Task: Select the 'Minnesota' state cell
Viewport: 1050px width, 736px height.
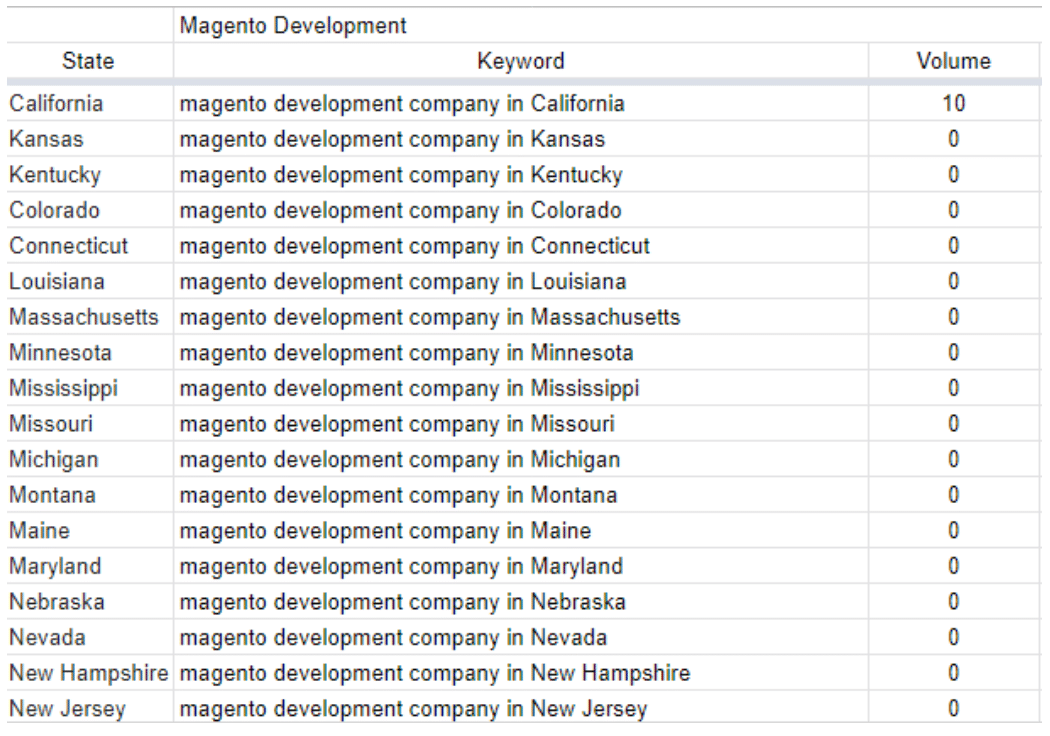Action: [x=89, y=352]
